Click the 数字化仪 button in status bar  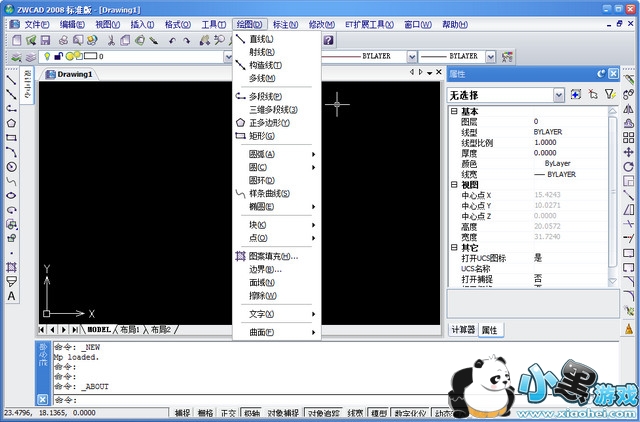tap(410, 413)
